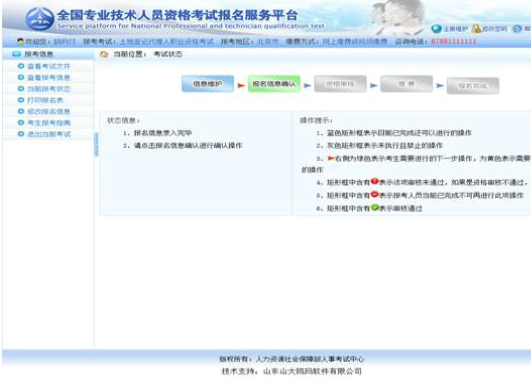
Task: Collapse the 报考信息 sidebar section header
Action: click(48, 54)
